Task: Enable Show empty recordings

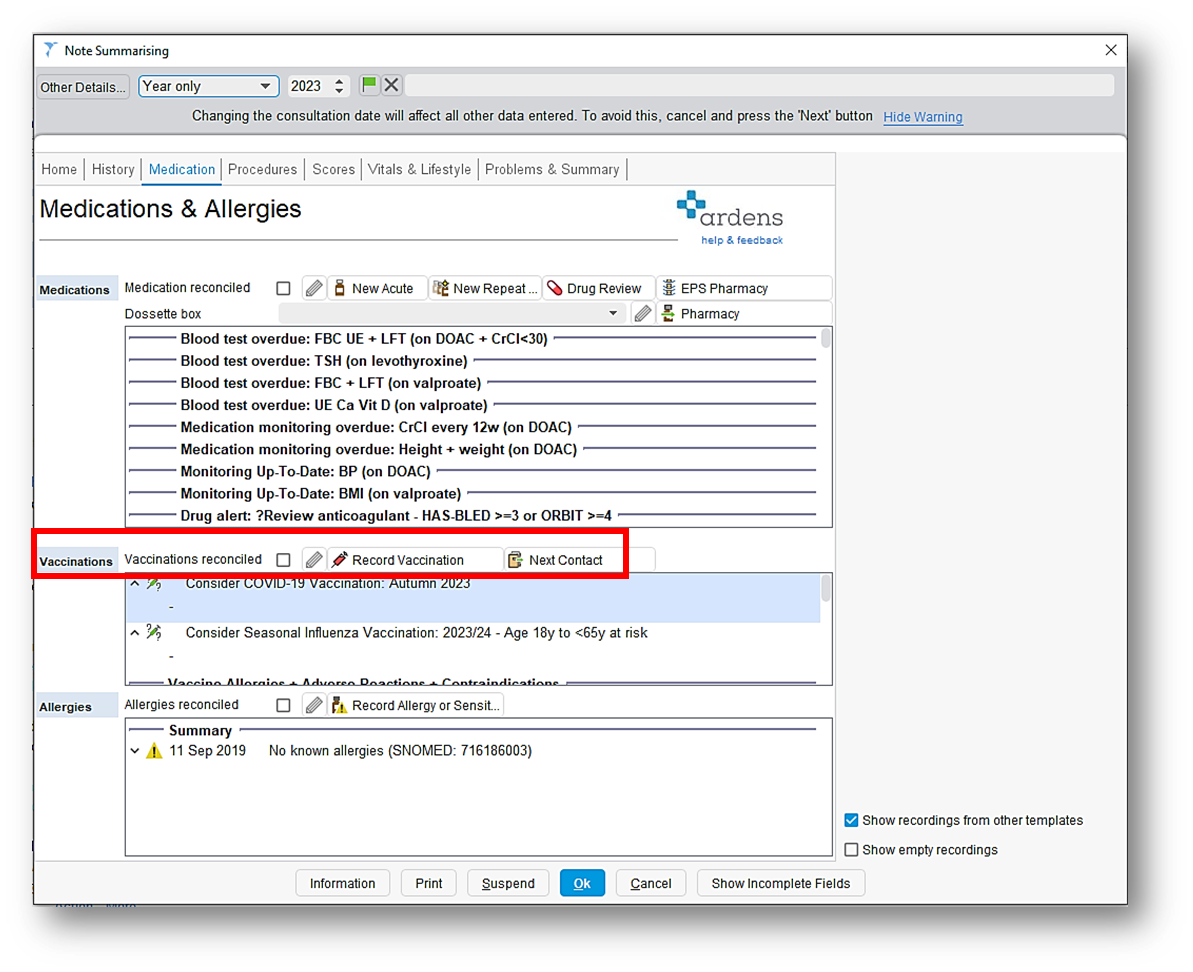Action: (851, 850)
